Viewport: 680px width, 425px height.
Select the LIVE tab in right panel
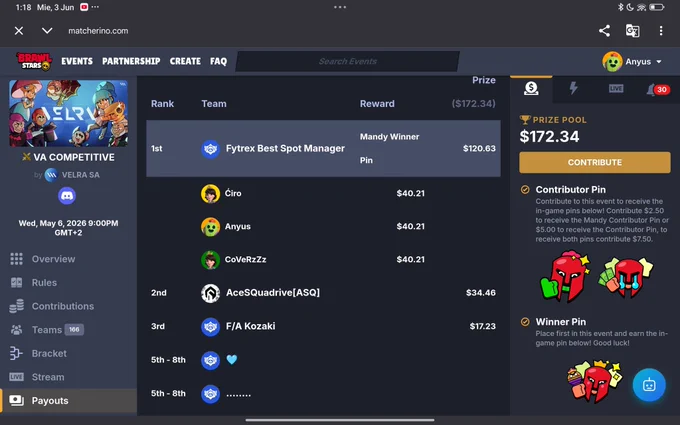pyautogui.click(x=616, y=88)
